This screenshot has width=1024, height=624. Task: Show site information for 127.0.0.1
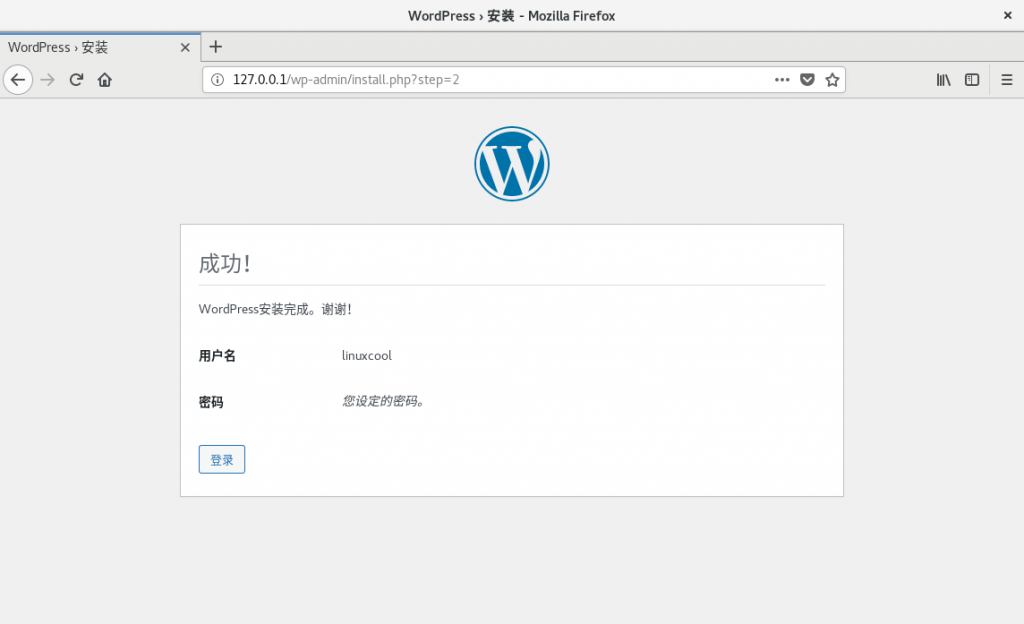[218, 80]
